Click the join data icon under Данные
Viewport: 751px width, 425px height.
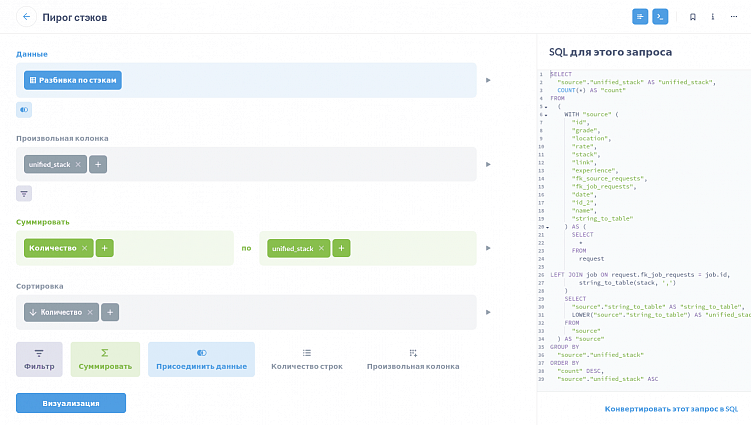pos(25,109)
